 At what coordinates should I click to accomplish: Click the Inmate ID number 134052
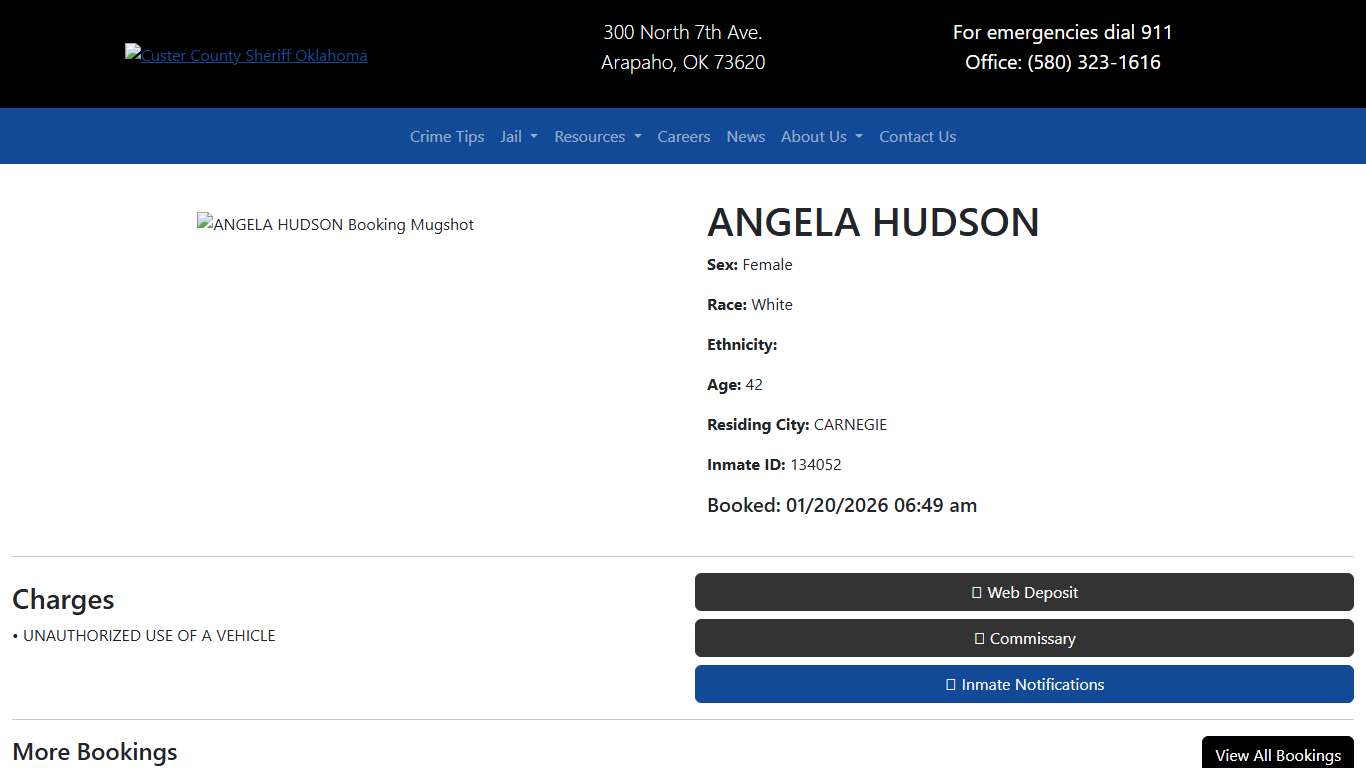[816, 464]
